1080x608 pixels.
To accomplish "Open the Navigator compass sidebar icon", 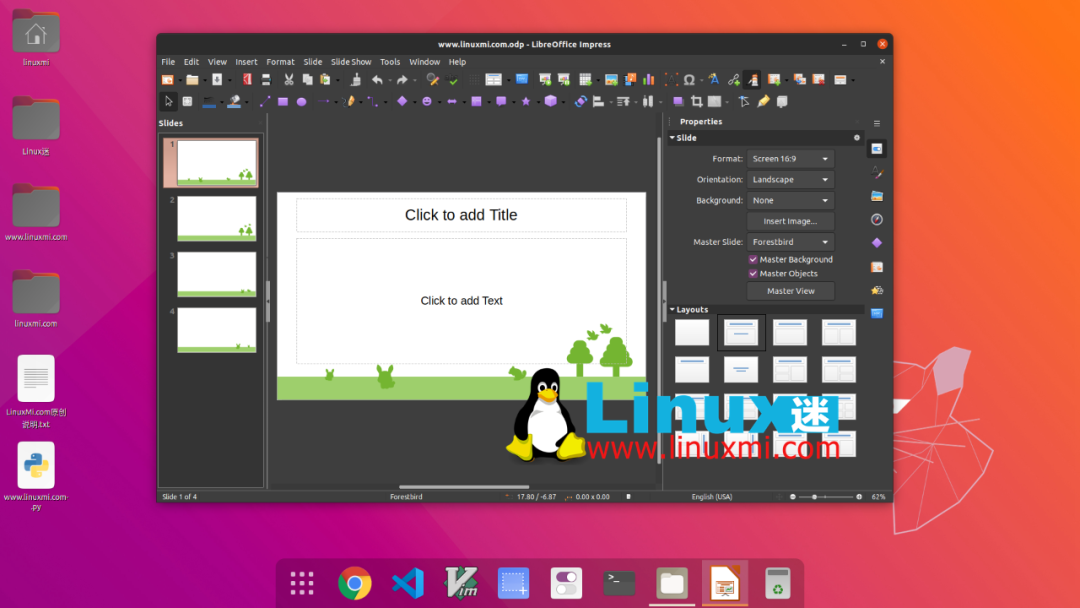I will coord(877,220).
